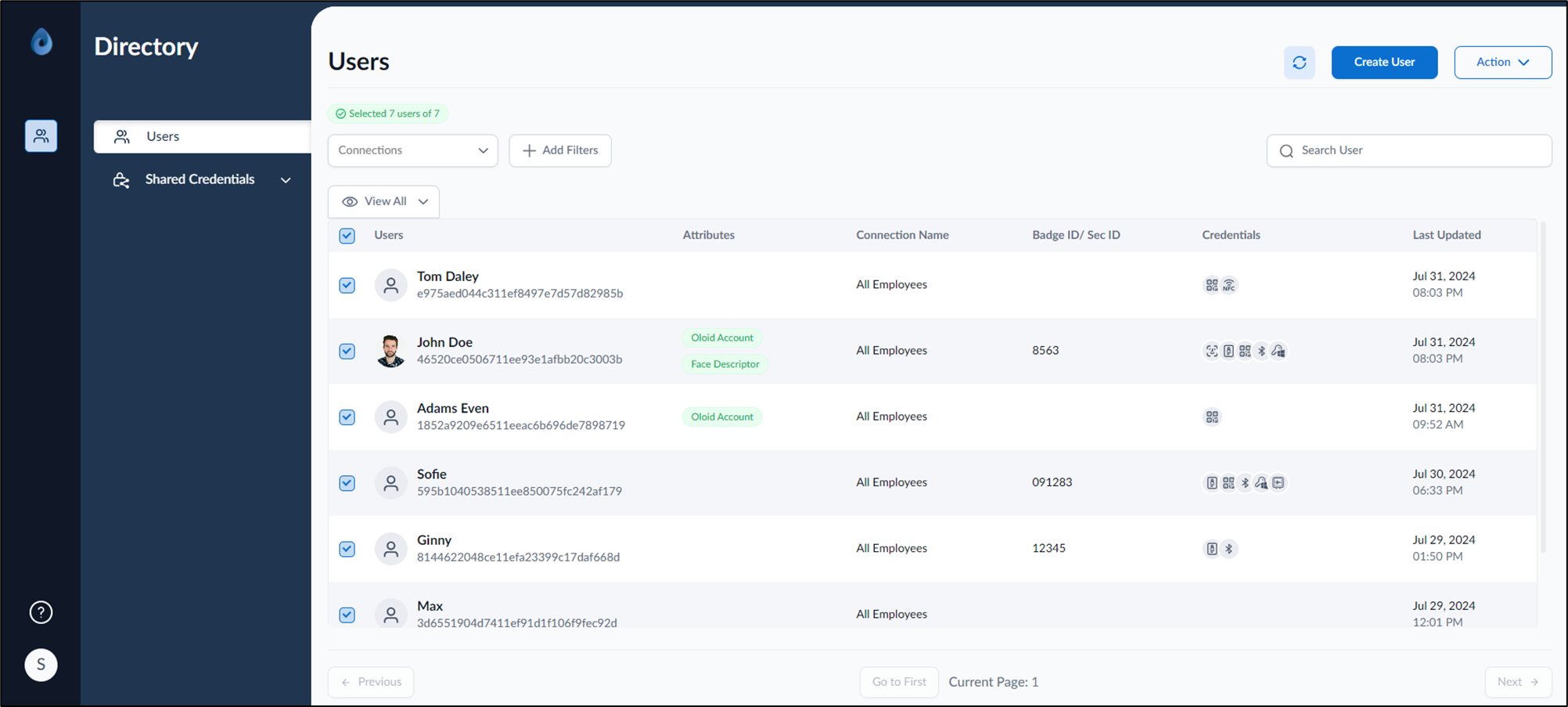Click the S profile avatar
Image resolution: width=1568 pixels, height=707 pixels.
(41, 665)
